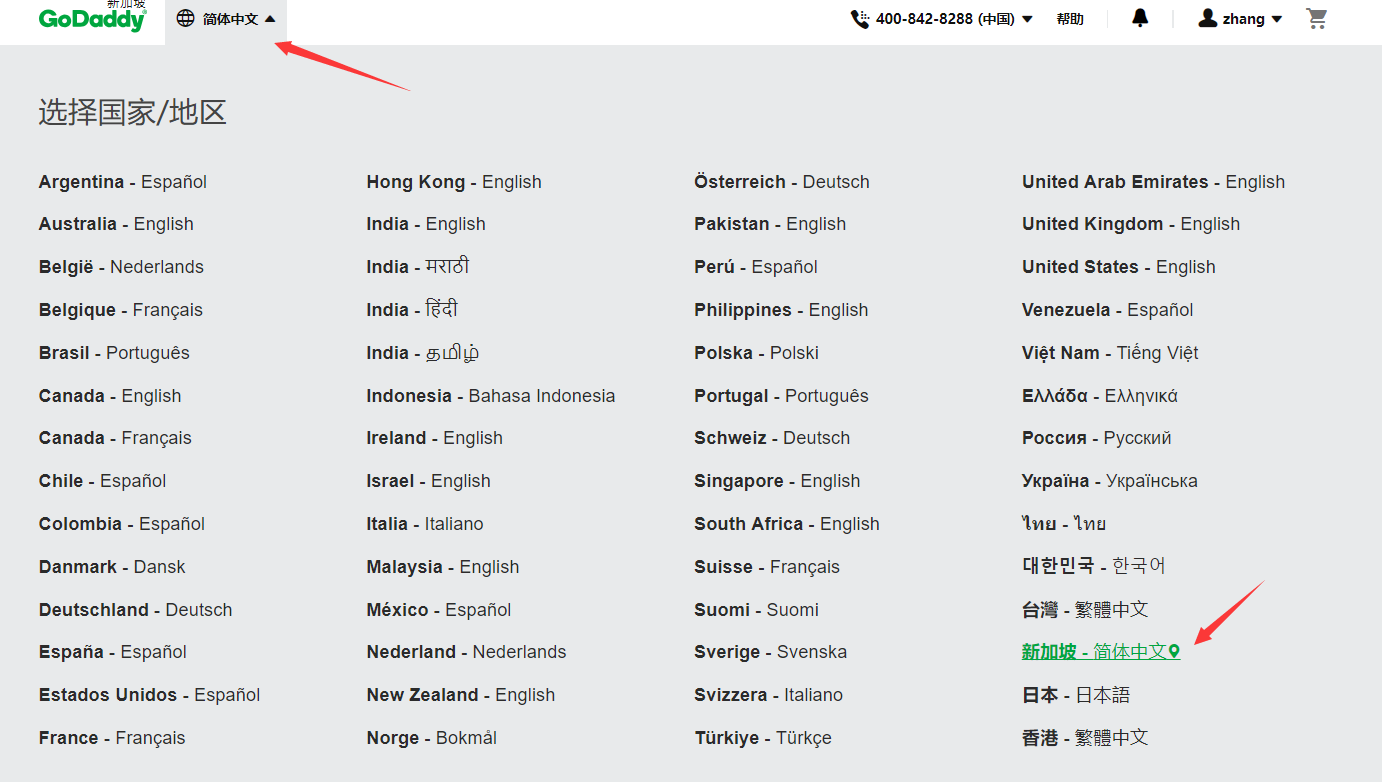Viewport: 1382px width, 782px height.
Task: Choose Norge - Bokmål
Action: click(432, 738)
